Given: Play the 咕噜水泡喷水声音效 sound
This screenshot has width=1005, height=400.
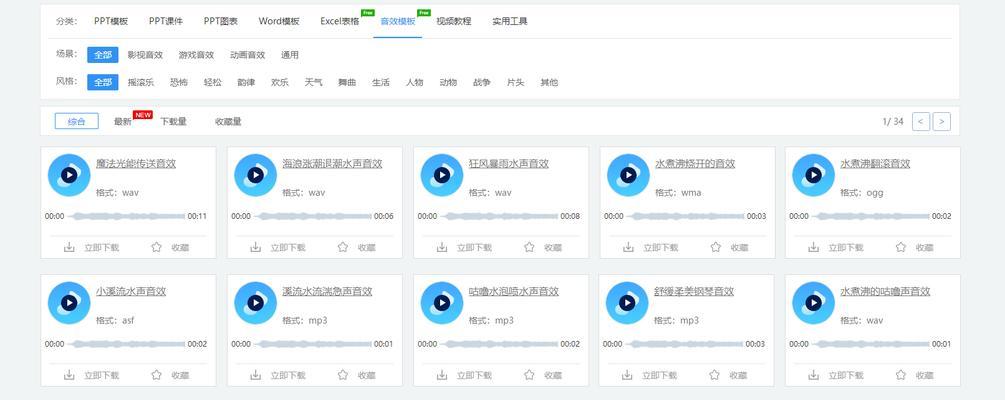Looking at the screenshot, I should point(442,303).
